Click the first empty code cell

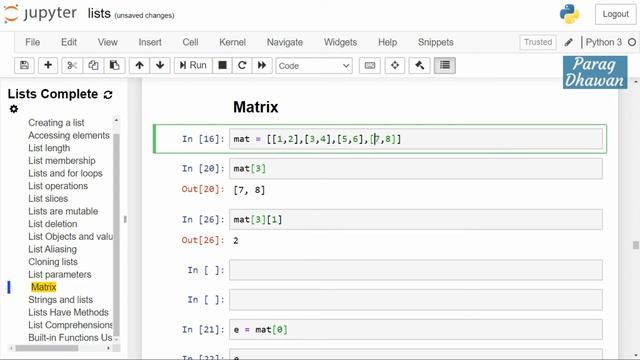416,270
